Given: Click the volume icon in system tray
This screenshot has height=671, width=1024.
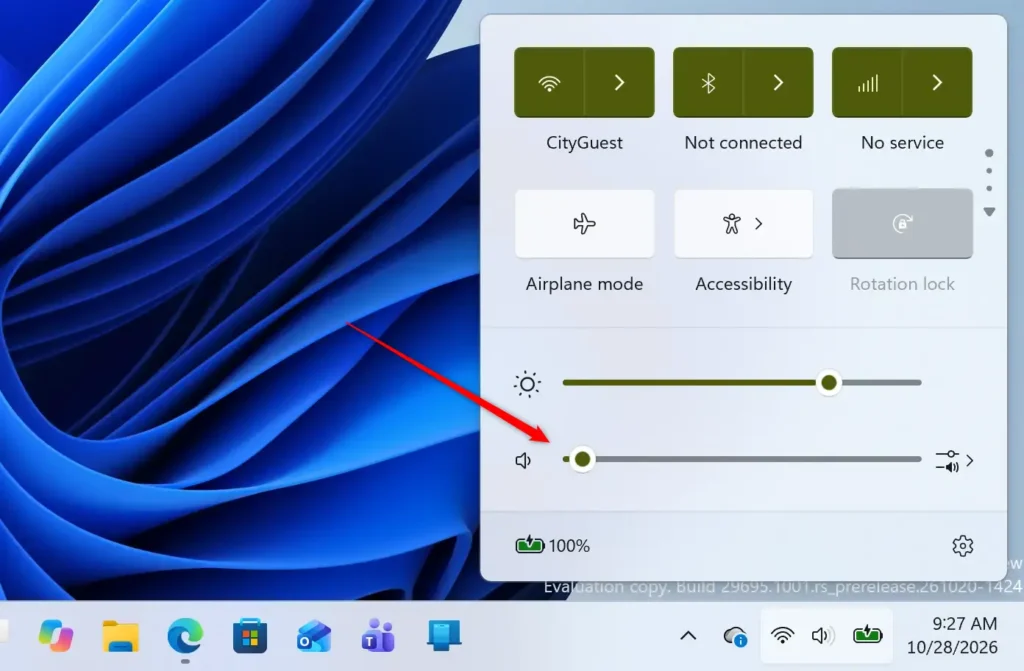Looking at the screenshot, I should click(x=823, y=635).
